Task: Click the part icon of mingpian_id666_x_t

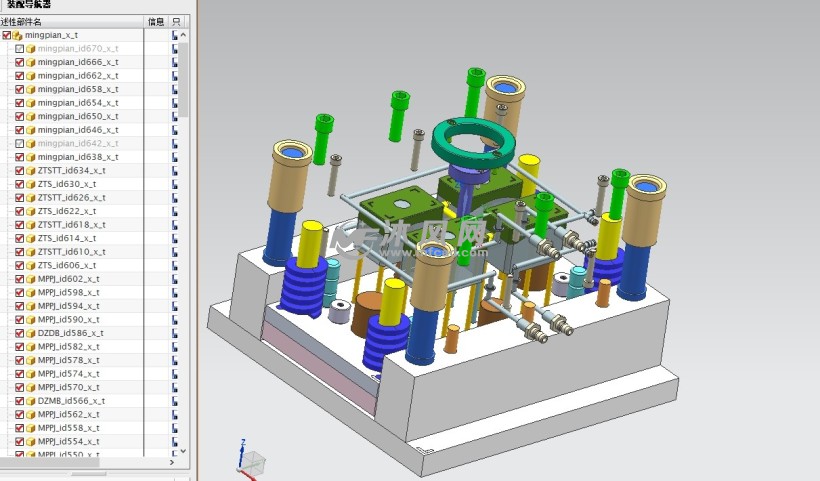Action: pyautogui.click(x=30, y=62)
